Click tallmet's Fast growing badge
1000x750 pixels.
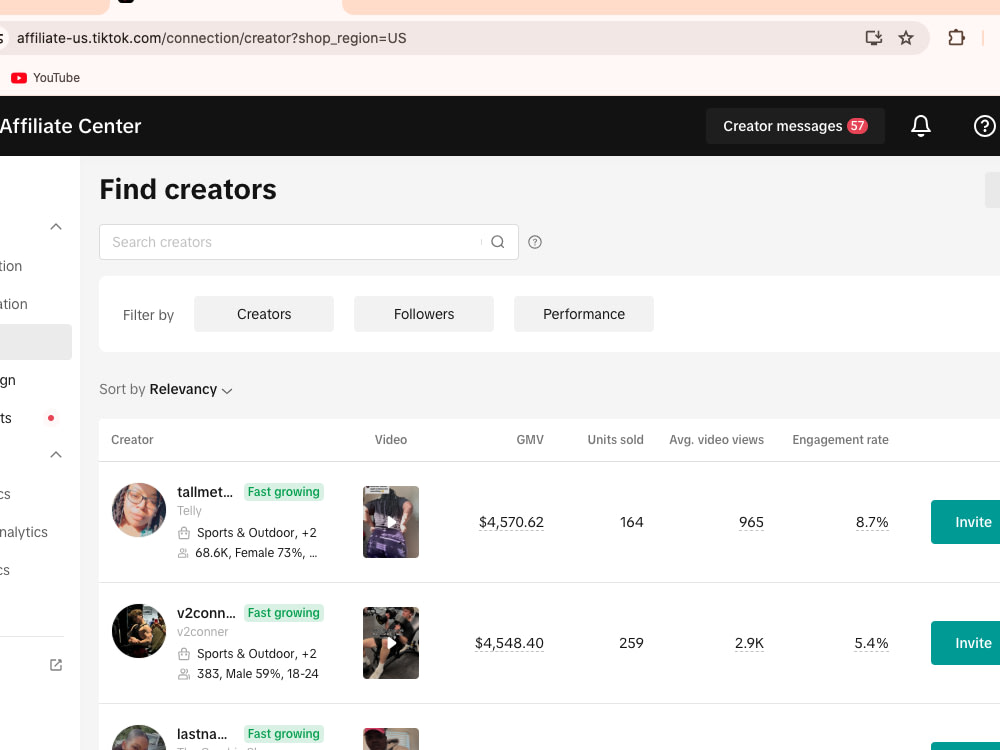tap(284, 492)
